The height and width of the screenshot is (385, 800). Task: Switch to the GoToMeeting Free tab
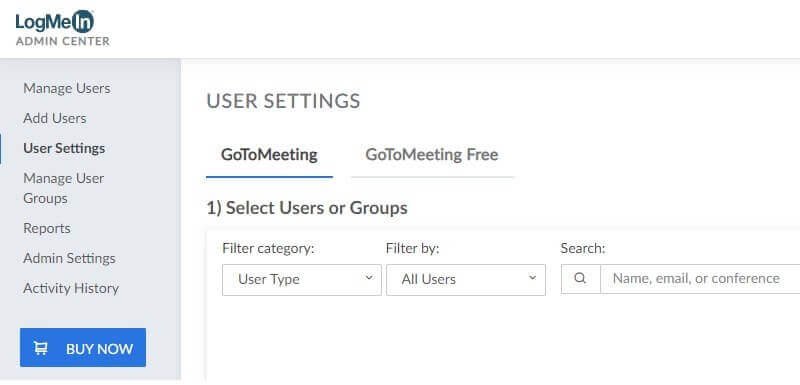coord(432,155)
